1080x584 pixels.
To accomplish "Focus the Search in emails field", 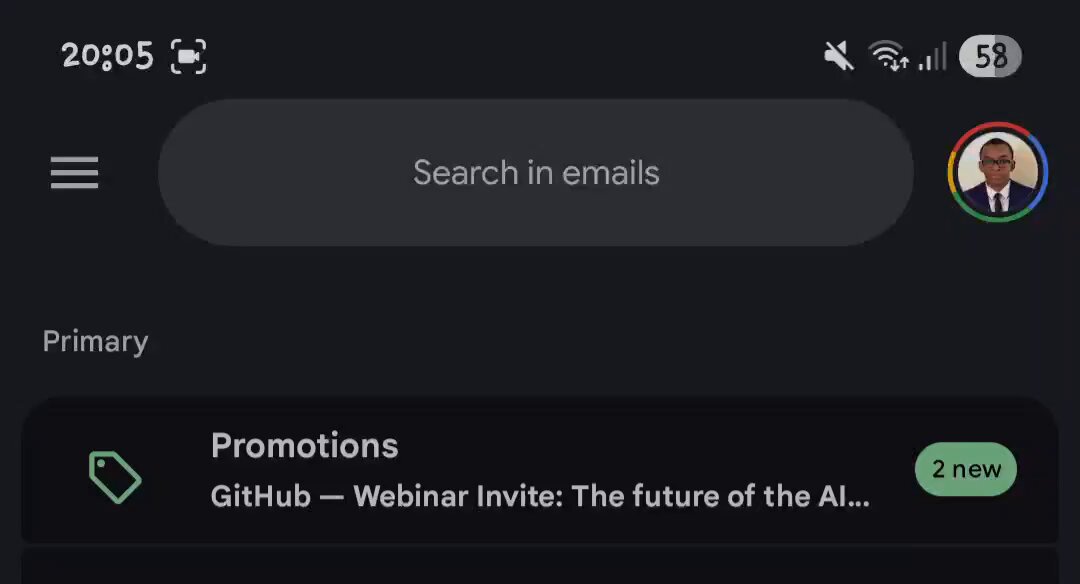I will click(x=536, y=172).
